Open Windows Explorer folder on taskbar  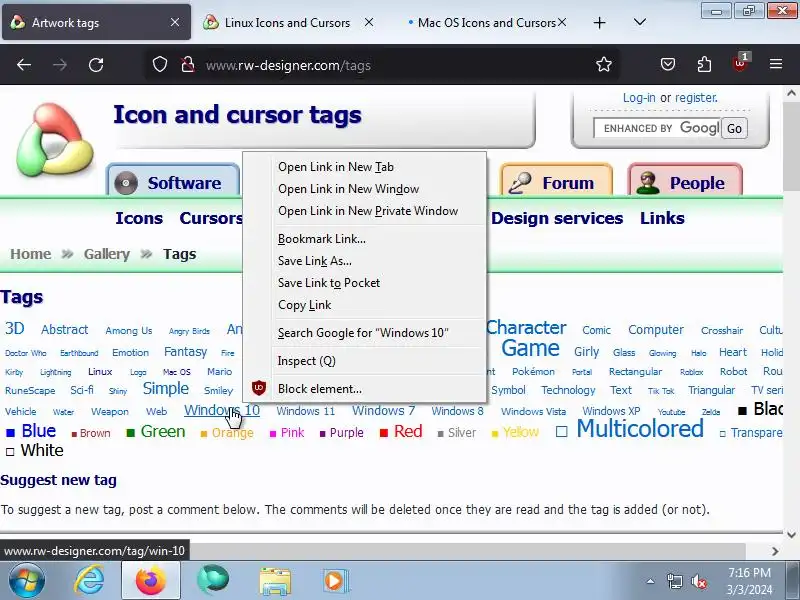click(x=275, y=581)
